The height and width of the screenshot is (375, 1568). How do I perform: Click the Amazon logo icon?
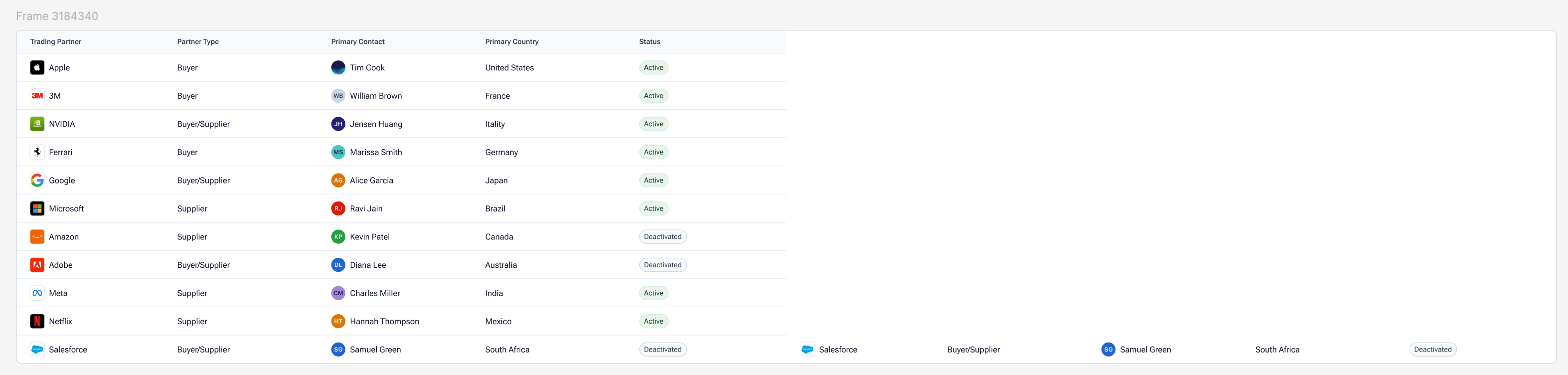(37, 237)
